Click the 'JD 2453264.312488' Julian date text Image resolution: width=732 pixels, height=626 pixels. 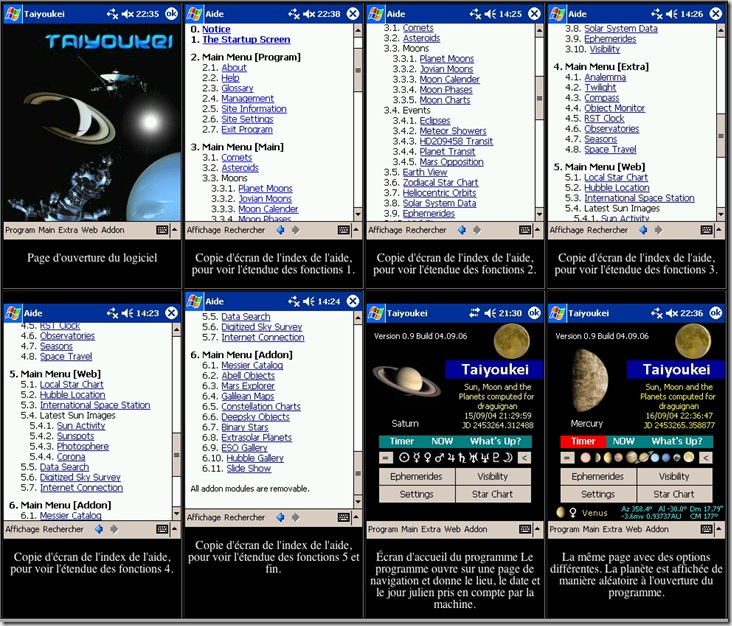pos(498,425)
